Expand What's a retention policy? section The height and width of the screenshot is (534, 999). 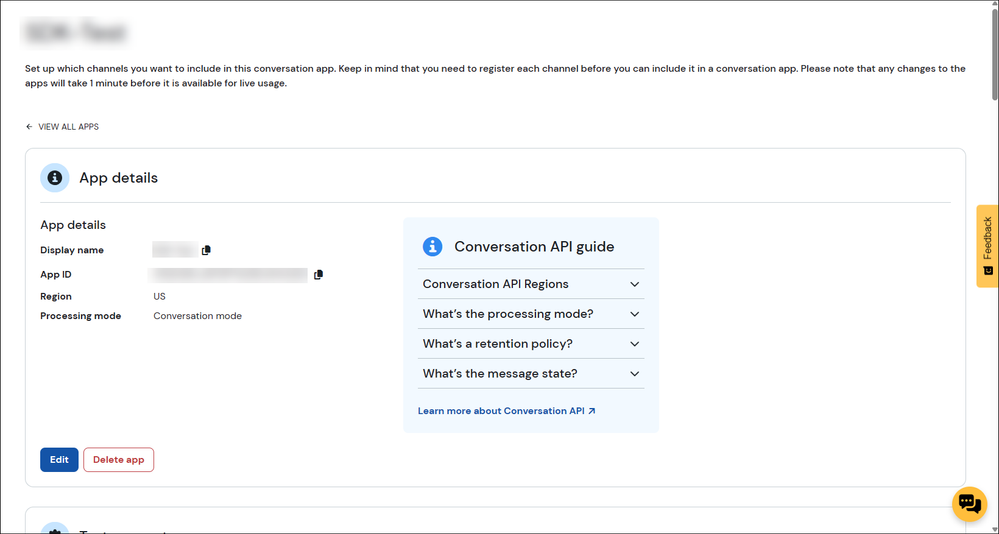click(634, 344)
